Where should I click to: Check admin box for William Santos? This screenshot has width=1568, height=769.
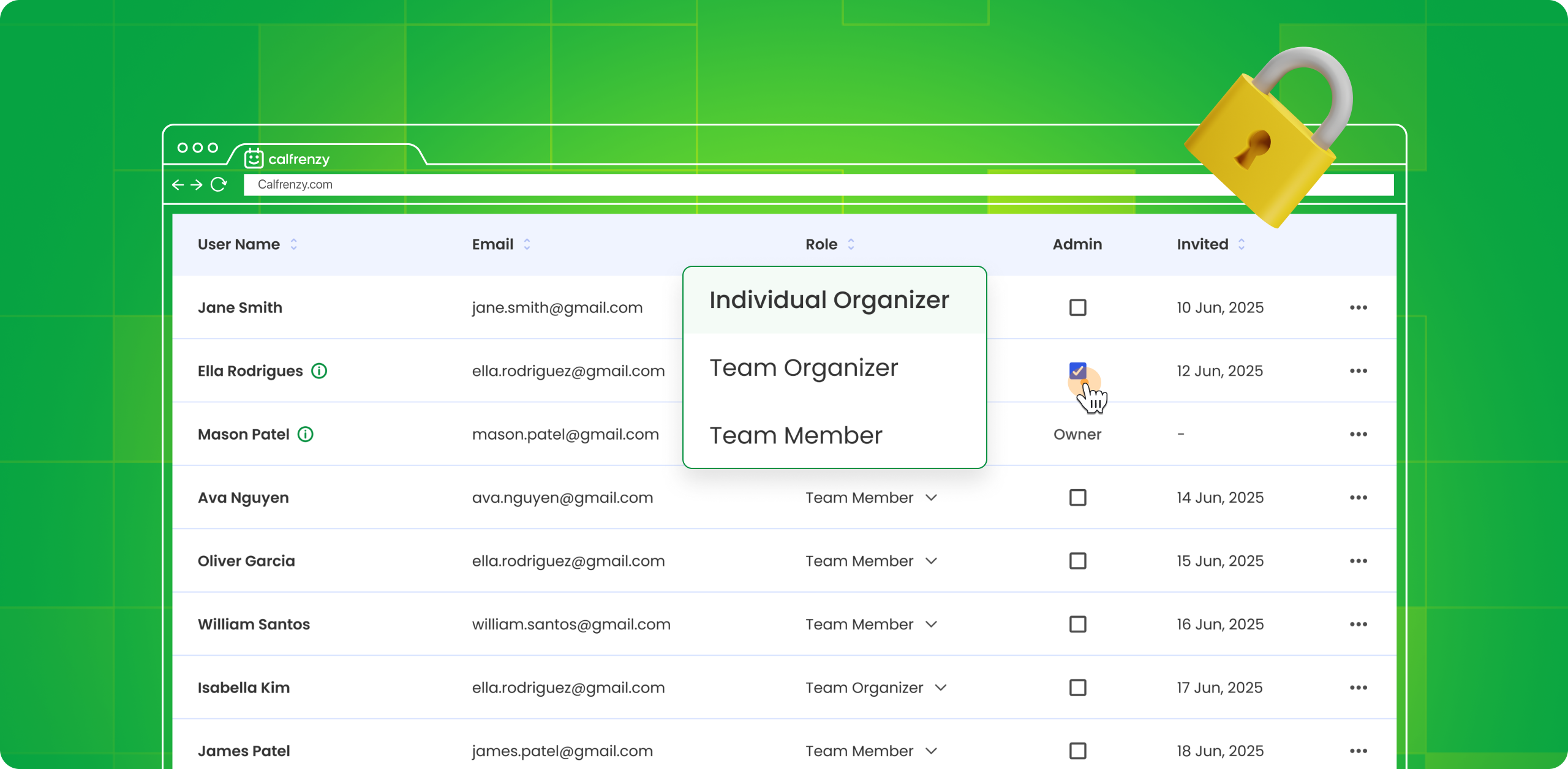(1077, 625)
